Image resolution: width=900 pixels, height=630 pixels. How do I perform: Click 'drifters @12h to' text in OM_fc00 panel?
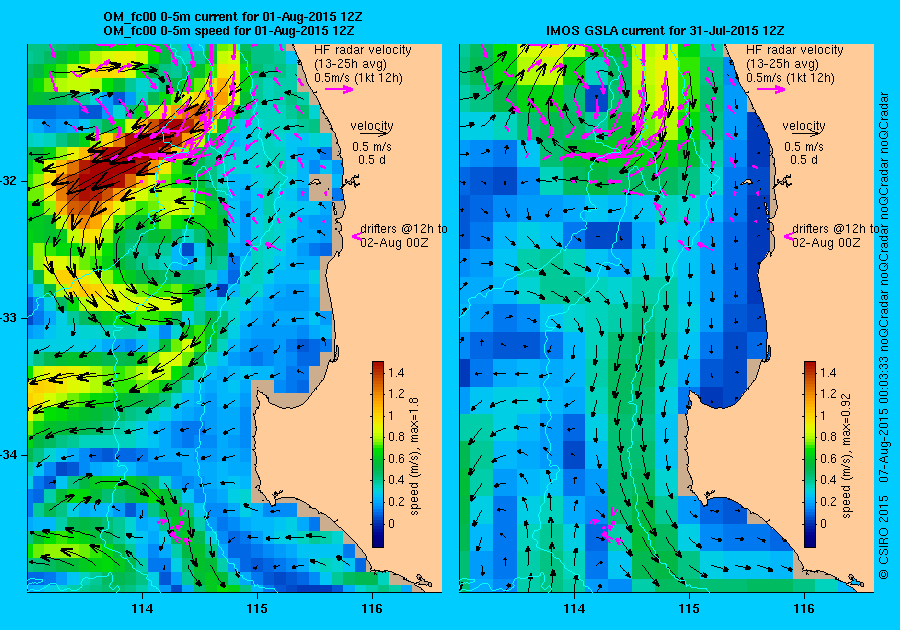tap(404, 228)
